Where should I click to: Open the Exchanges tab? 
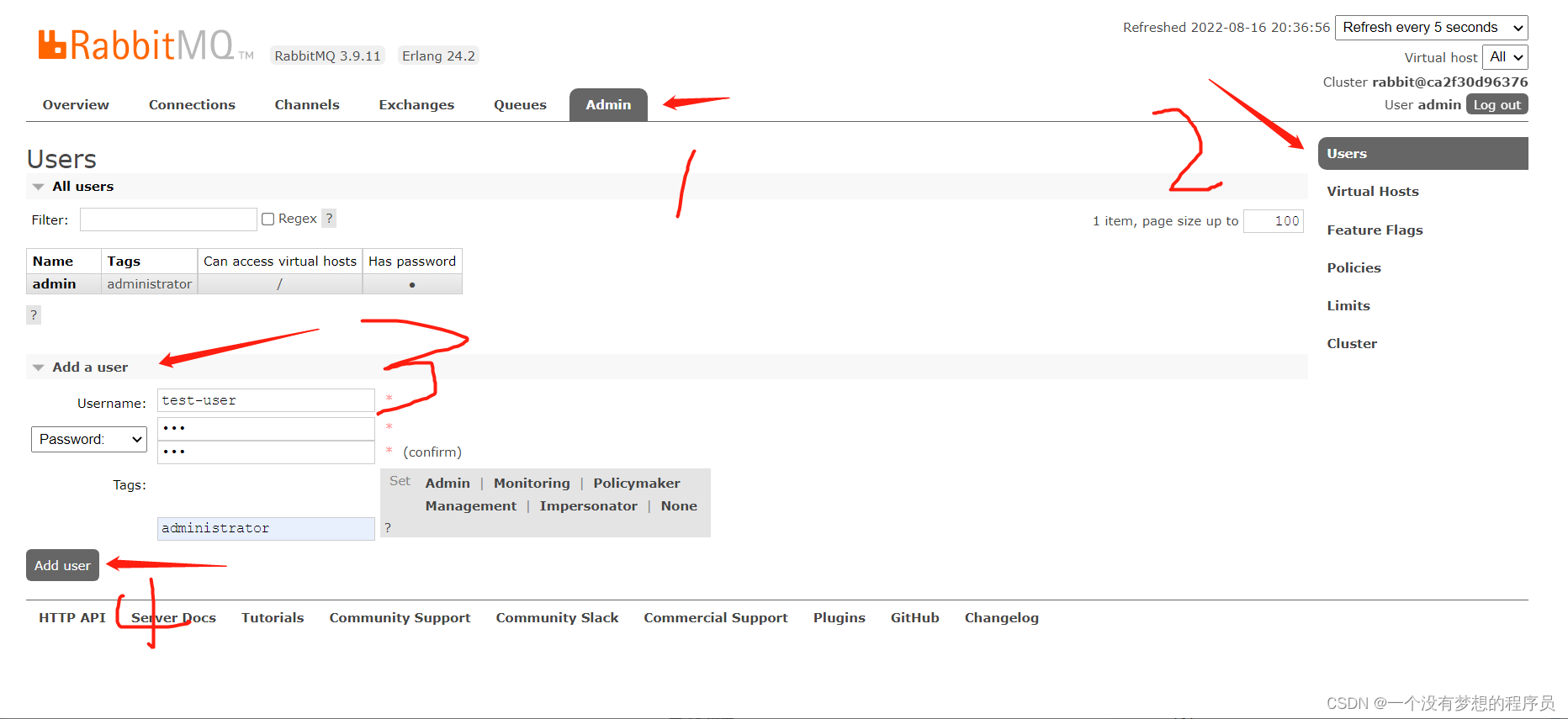click(x=416, y=105)
